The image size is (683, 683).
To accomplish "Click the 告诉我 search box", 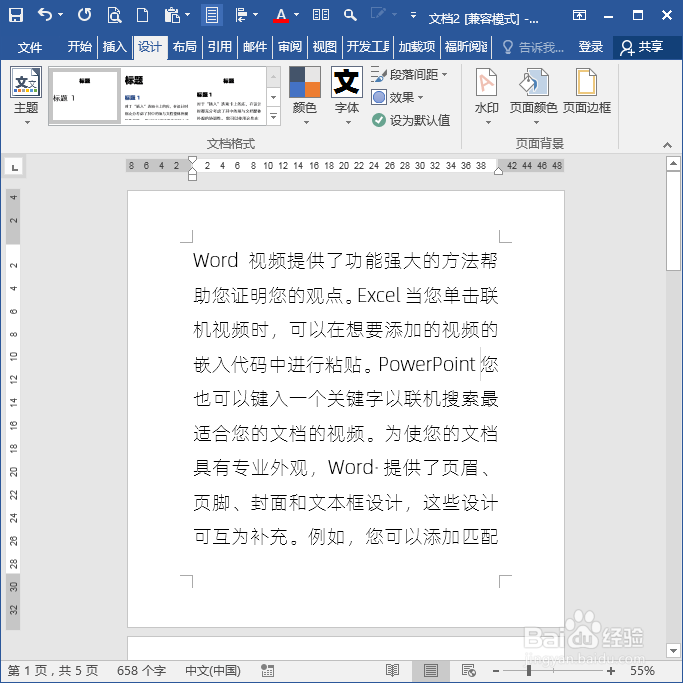I will click(534, 47).
